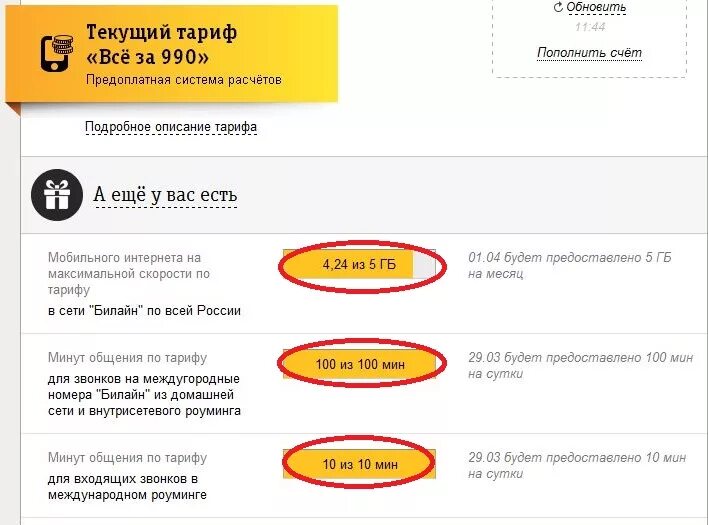Open Подробное описание тарифа link
This screenshot has width=708, height=525.
(170, 127)
